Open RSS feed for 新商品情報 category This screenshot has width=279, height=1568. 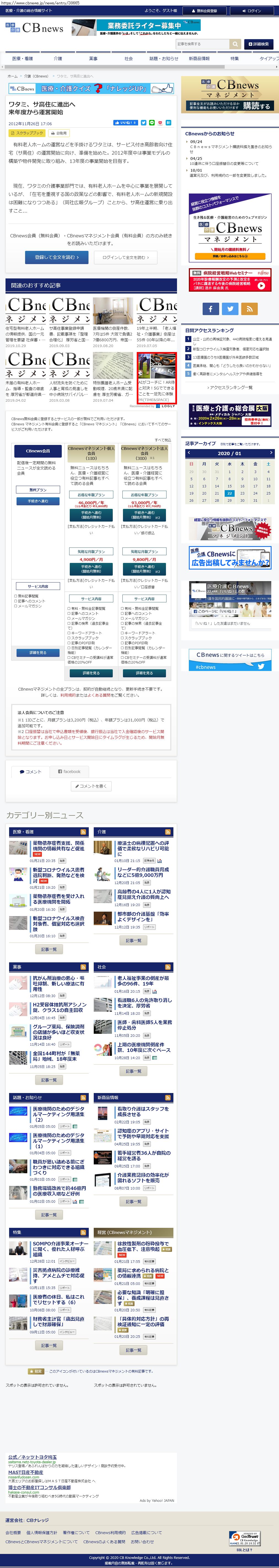coord(168,1097)
